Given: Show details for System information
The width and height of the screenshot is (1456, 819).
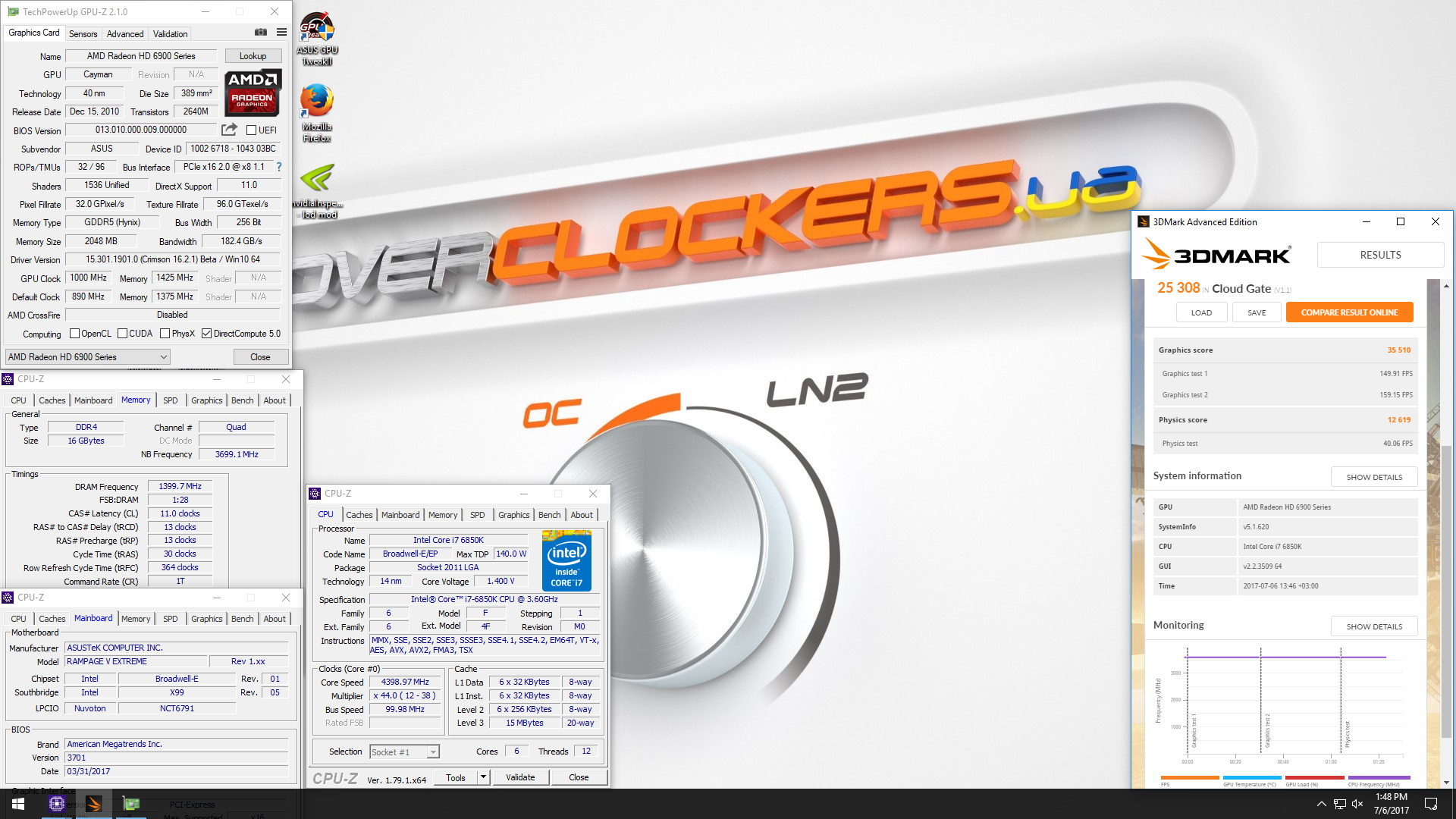Looking at the screenshot, I should coord(1374,477).
